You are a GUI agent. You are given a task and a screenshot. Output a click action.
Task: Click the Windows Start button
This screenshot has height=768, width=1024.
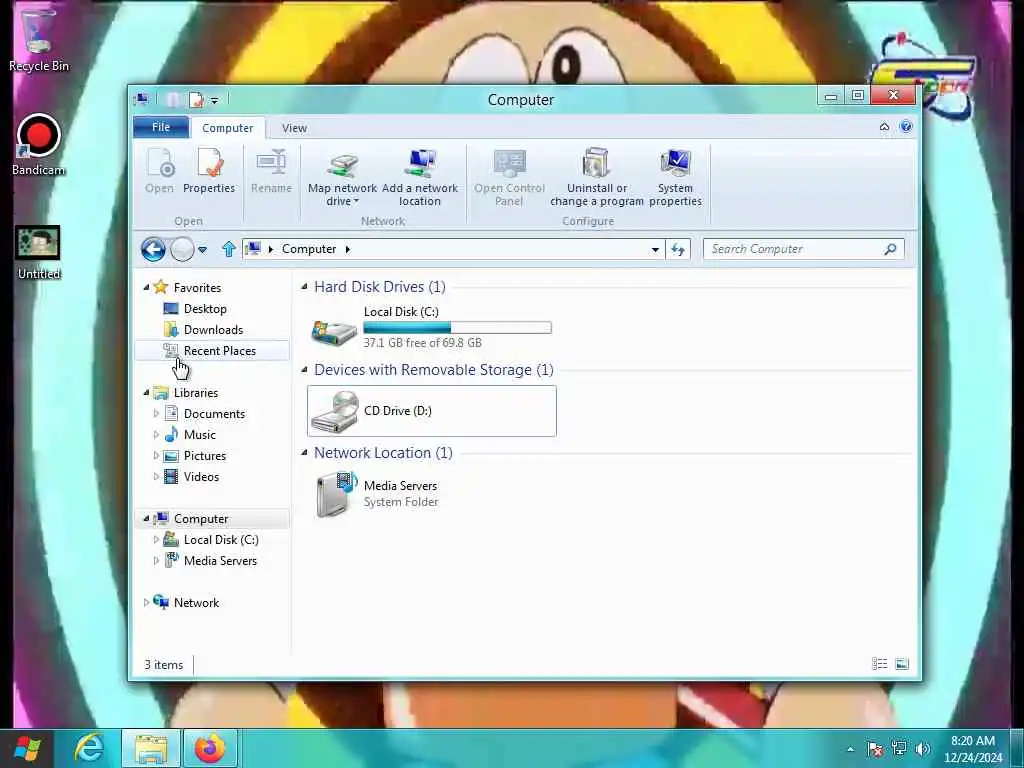(27, 748)
